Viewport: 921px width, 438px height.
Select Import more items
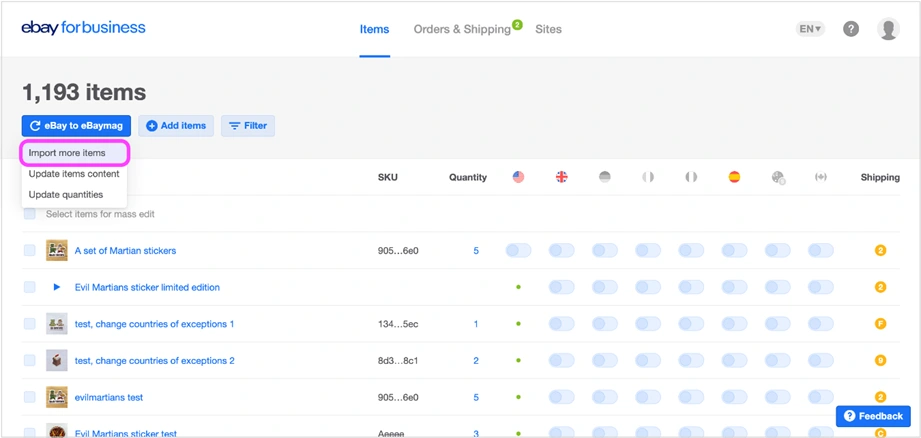(x=75, y=153)
